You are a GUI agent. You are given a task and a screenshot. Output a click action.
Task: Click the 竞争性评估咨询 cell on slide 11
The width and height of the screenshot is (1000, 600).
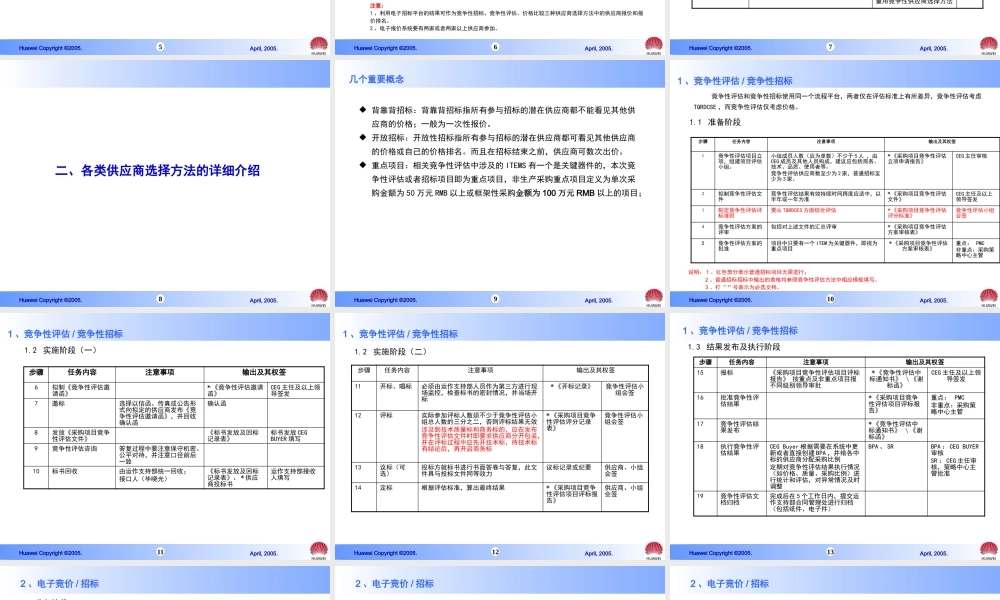click(x=82, y=455)
